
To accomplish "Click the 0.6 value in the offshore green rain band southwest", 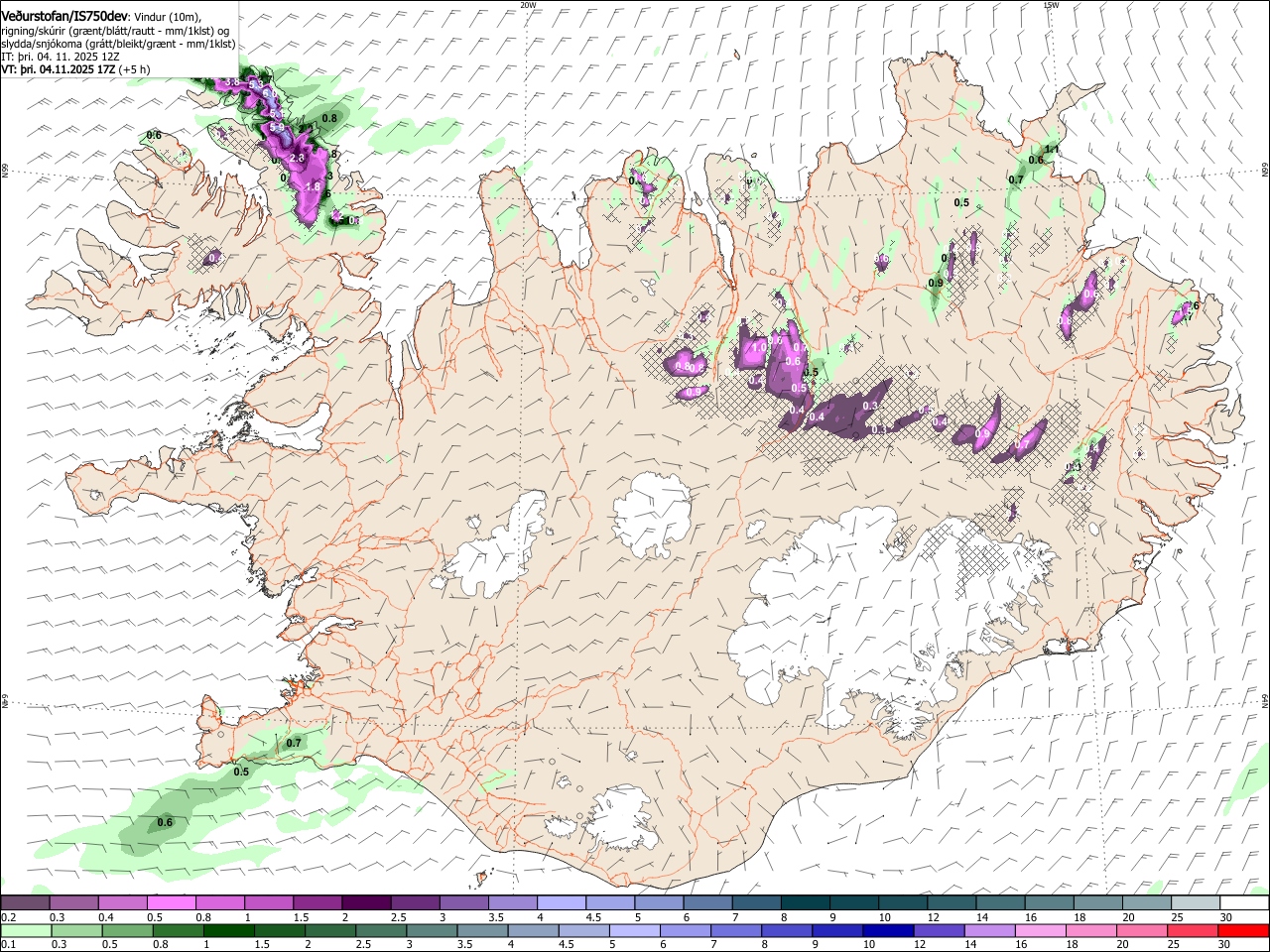I will (x=166, y=822).
